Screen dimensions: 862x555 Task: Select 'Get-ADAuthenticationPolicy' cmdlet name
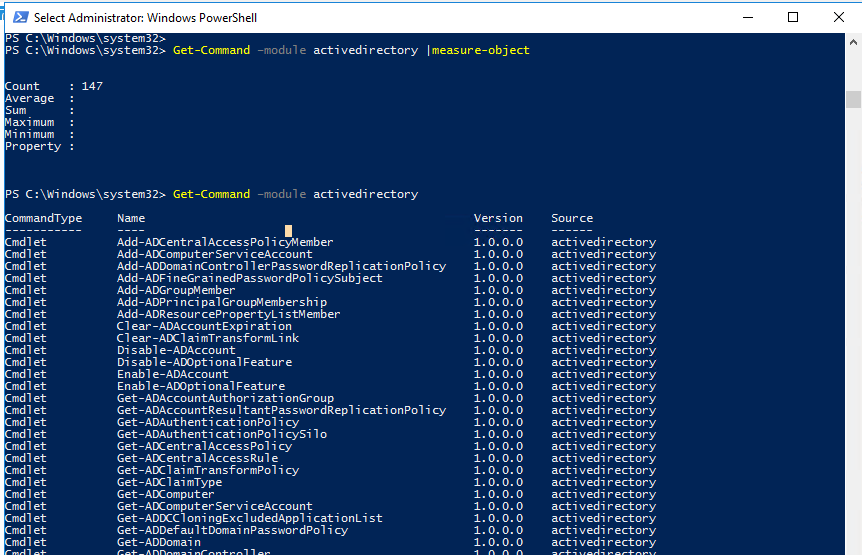(208, 423)
